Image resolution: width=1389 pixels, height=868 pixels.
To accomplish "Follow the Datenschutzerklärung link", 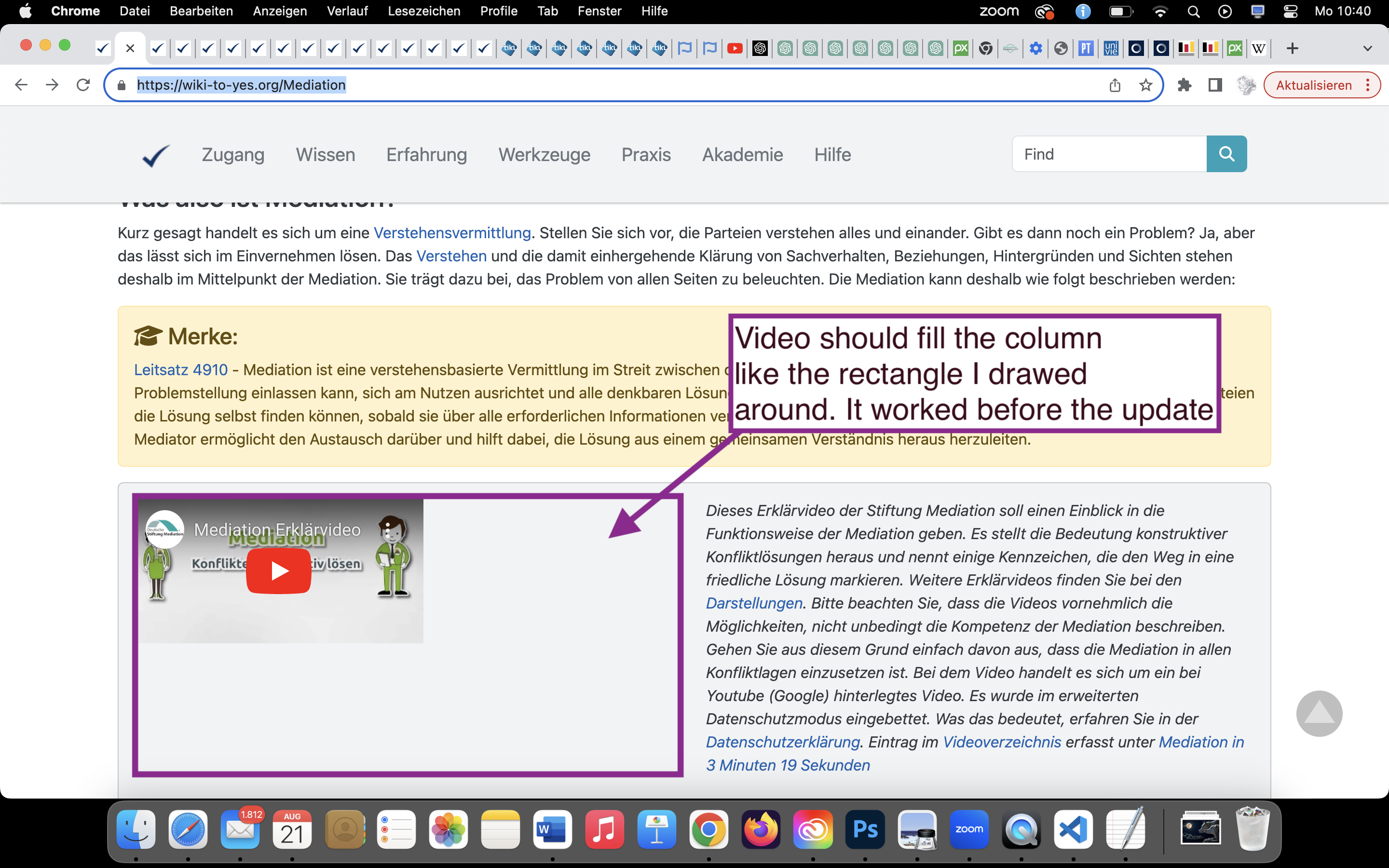I will click(x=782, y=742).
